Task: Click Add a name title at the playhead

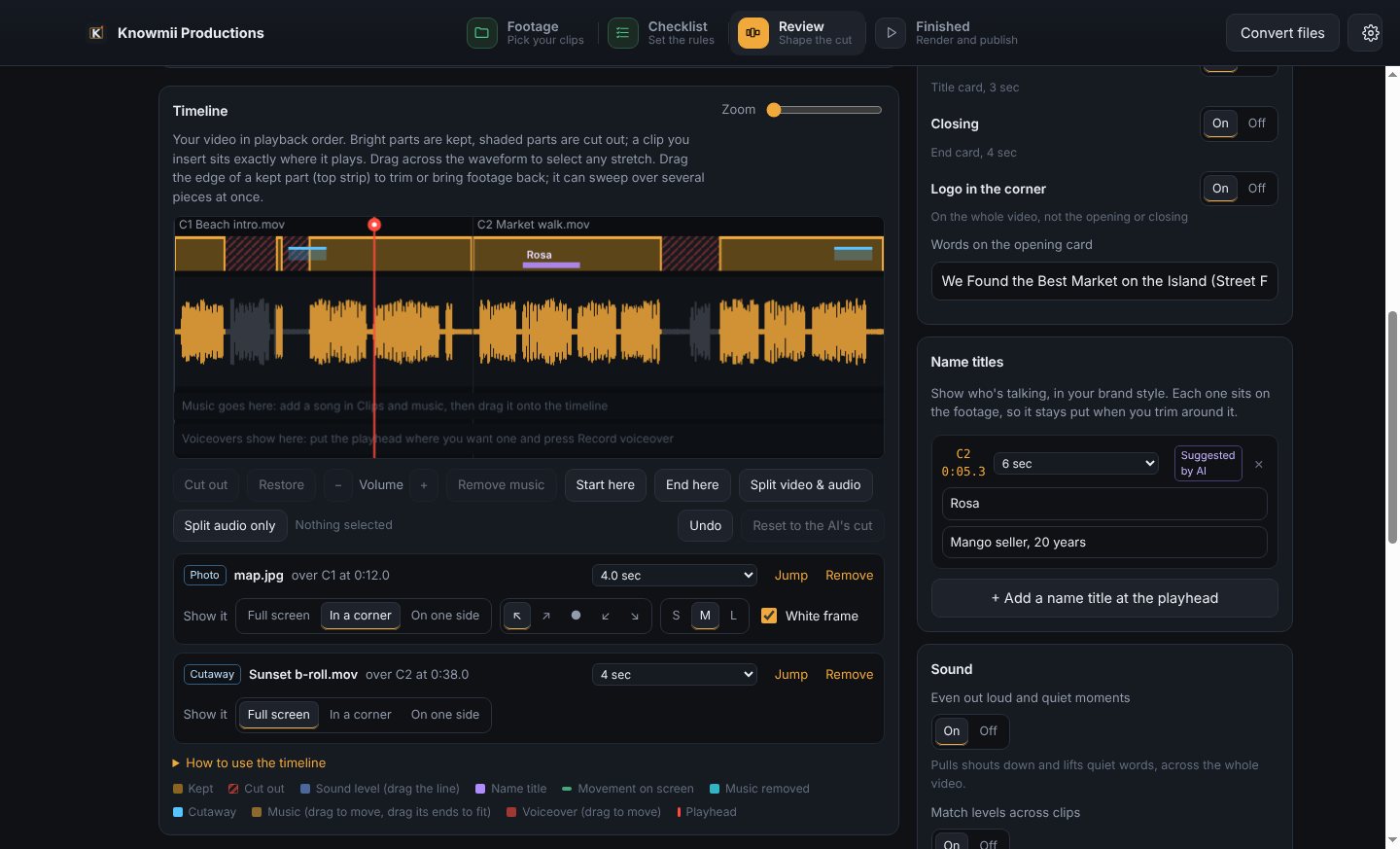Action: coord(1104,598)
